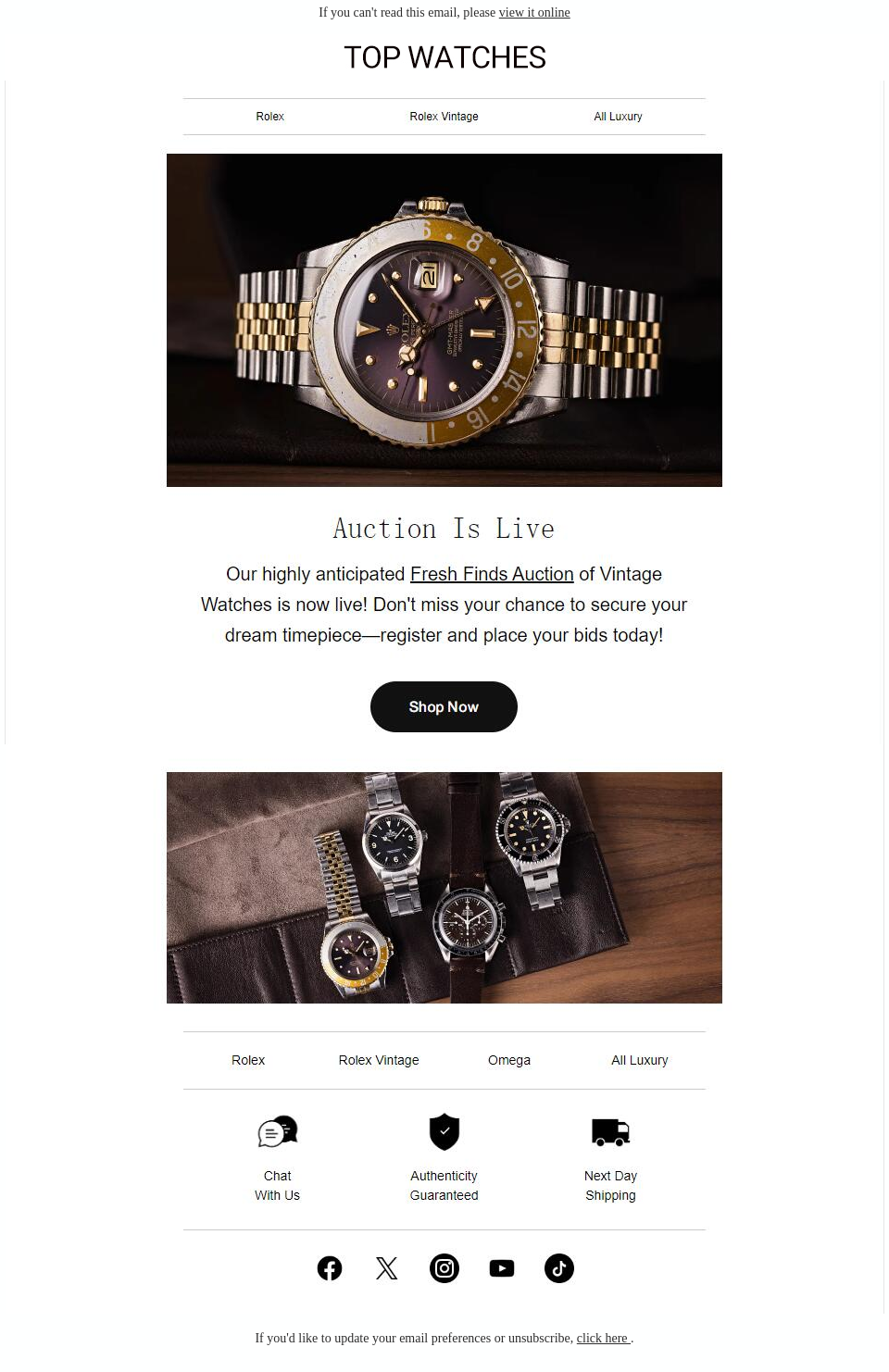
Task: Open All Luxury in the bottom navigation
Action: [x=640, y=1060]
